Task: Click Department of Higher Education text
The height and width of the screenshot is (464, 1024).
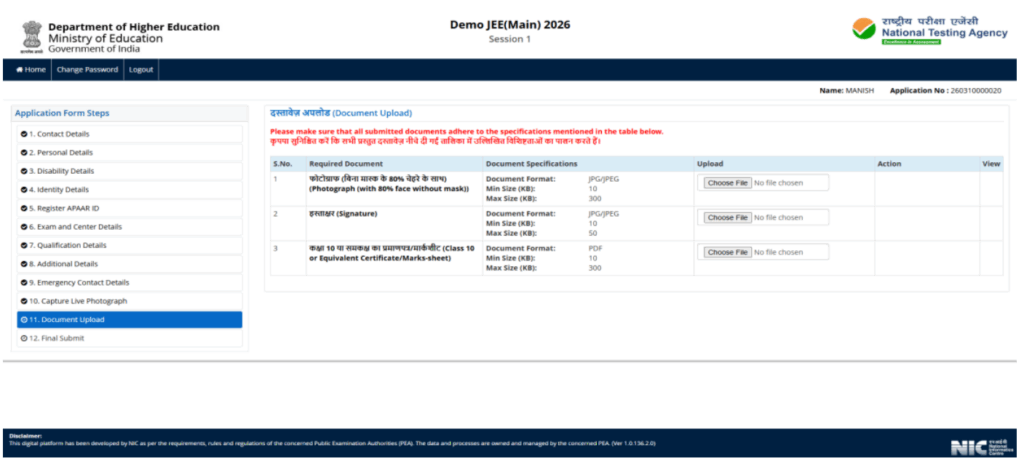Action: [134, 27]
